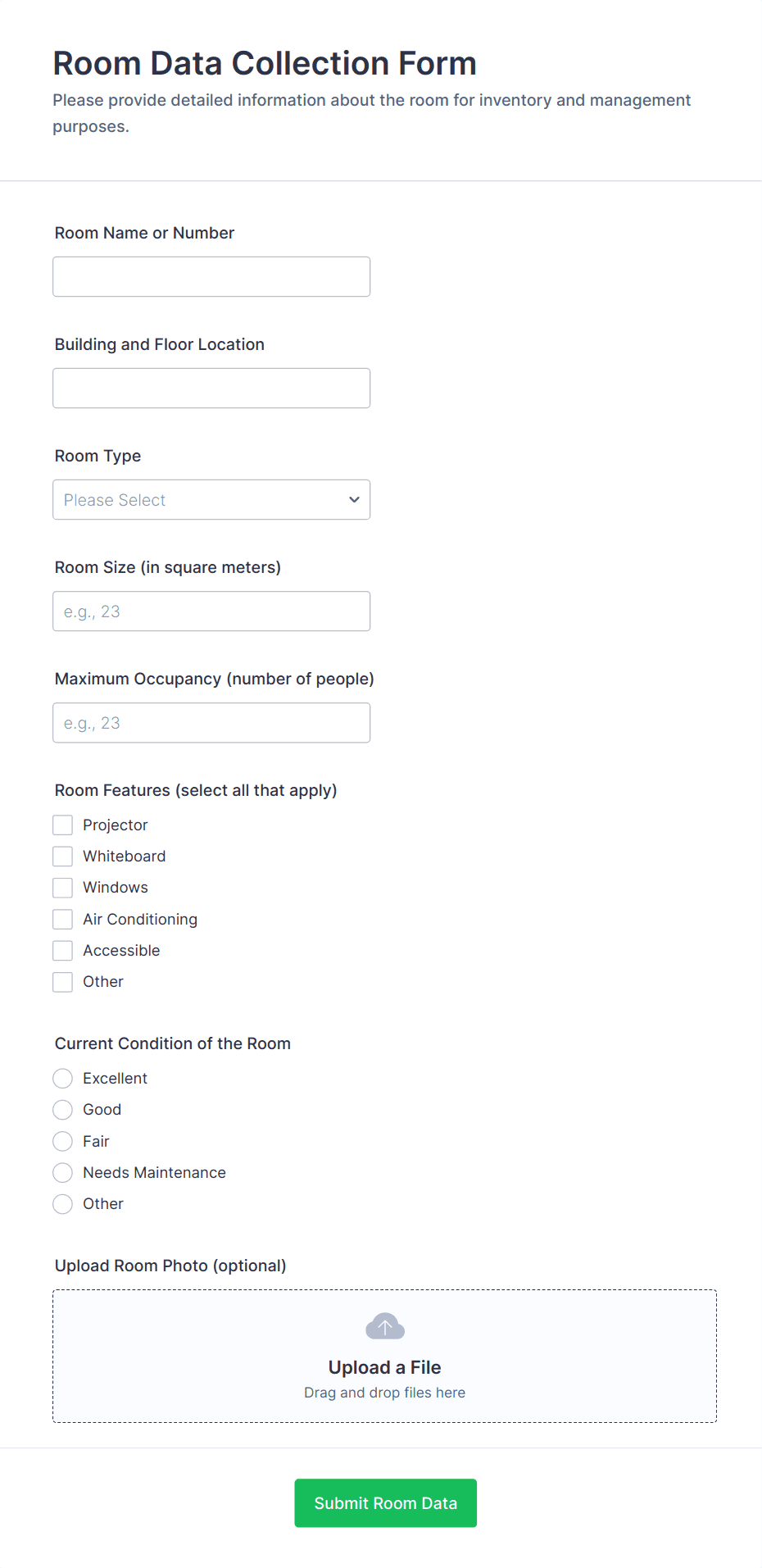Click the Submit Room Data button
This screenshot has width=762, height=1568.
[384, 1502]
